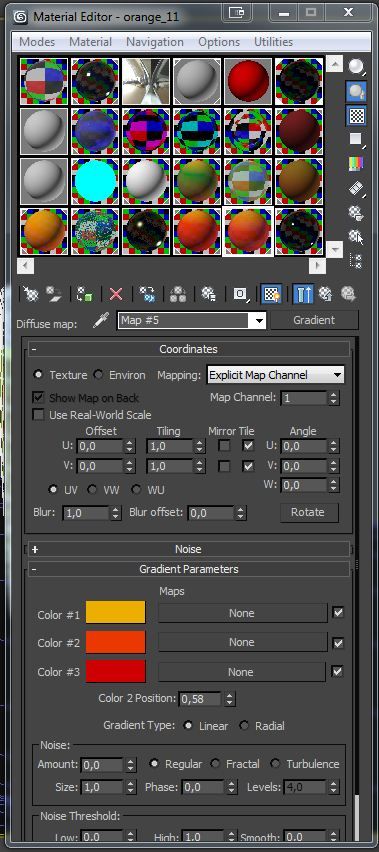Collapse the Gradient Parameters rollout
This screenshot has width=379, height=852.
(188, 569)
